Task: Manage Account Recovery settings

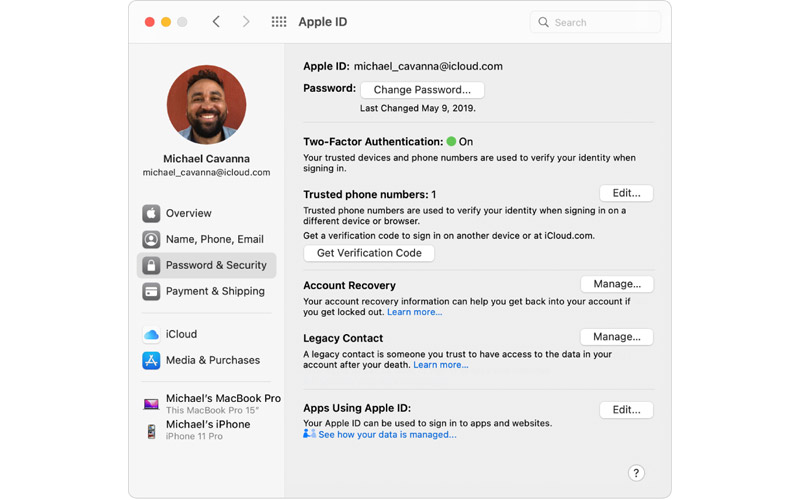Action: tap(617, 284)
